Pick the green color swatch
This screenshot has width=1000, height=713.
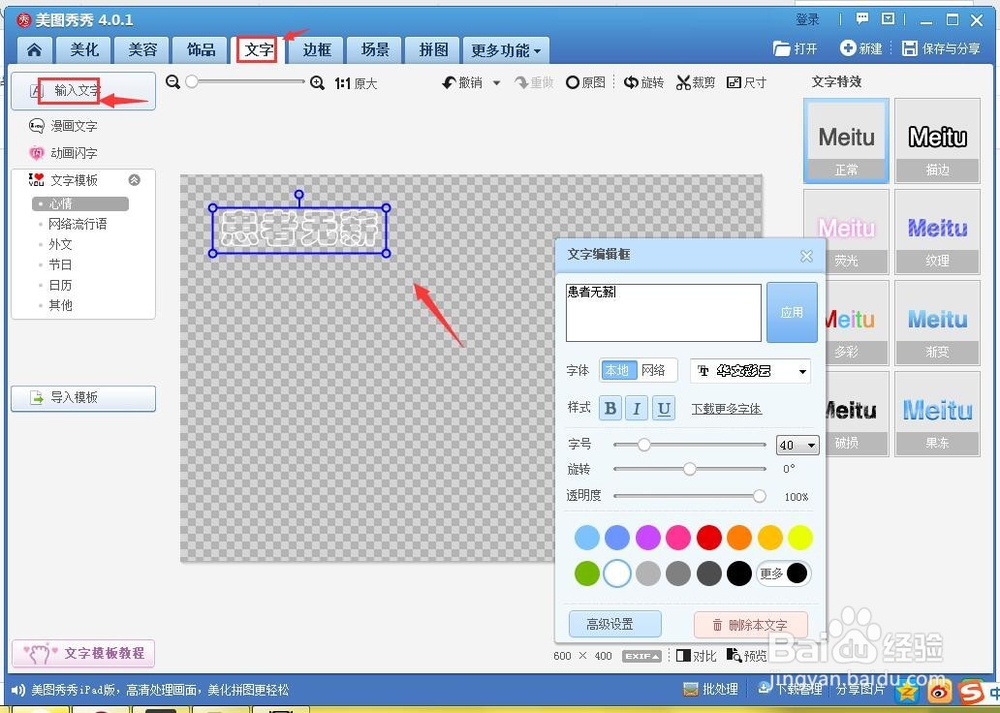pos(587,573)
